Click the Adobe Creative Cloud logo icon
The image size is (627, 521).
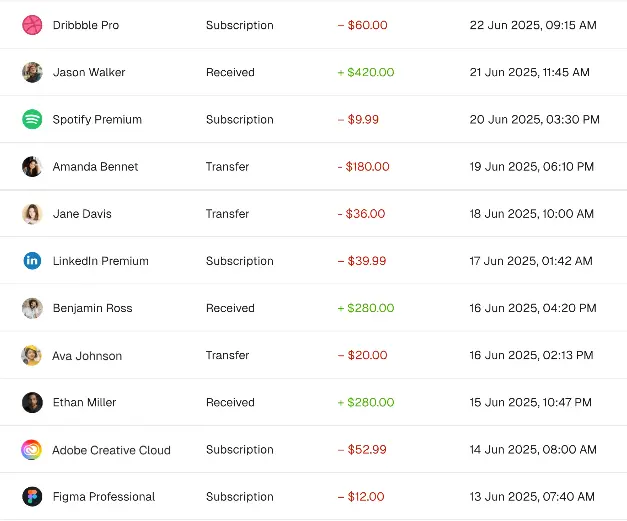[x=32, y=450]
